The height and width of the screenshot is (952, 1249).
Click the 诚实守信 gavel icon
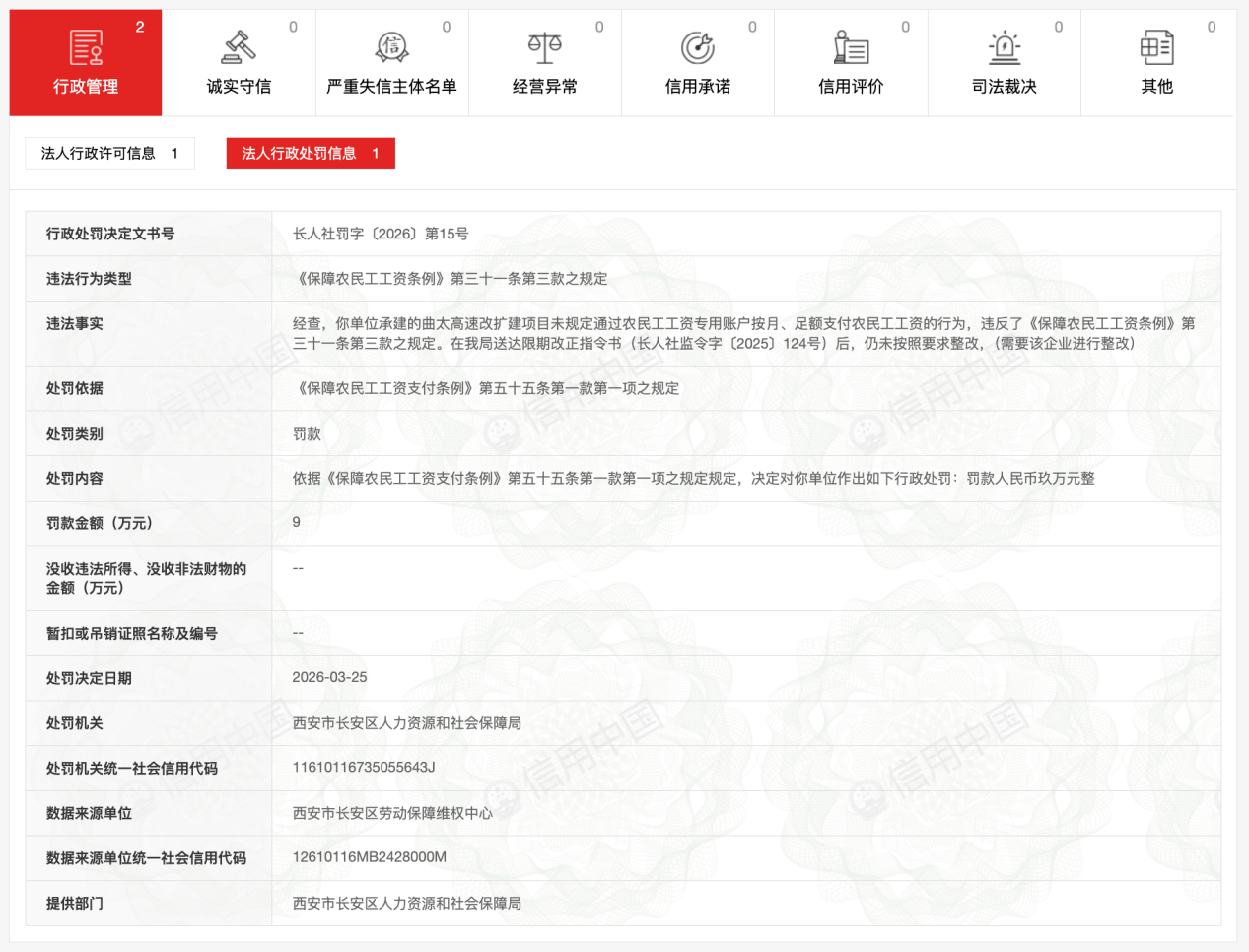pos(238,46)
